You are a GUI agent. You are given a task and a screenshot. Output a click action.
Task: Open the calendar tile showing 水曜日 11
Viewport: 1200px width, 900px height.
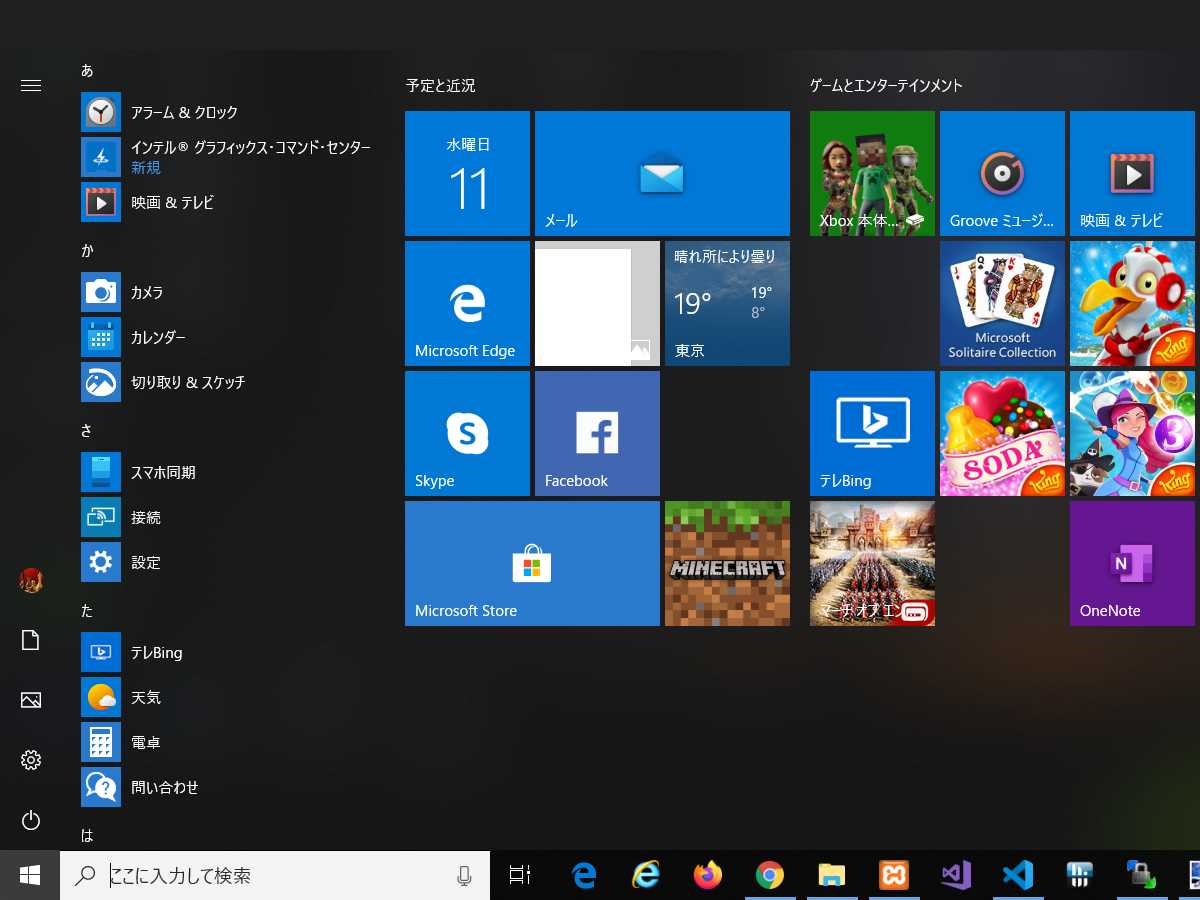pos(467,173)
